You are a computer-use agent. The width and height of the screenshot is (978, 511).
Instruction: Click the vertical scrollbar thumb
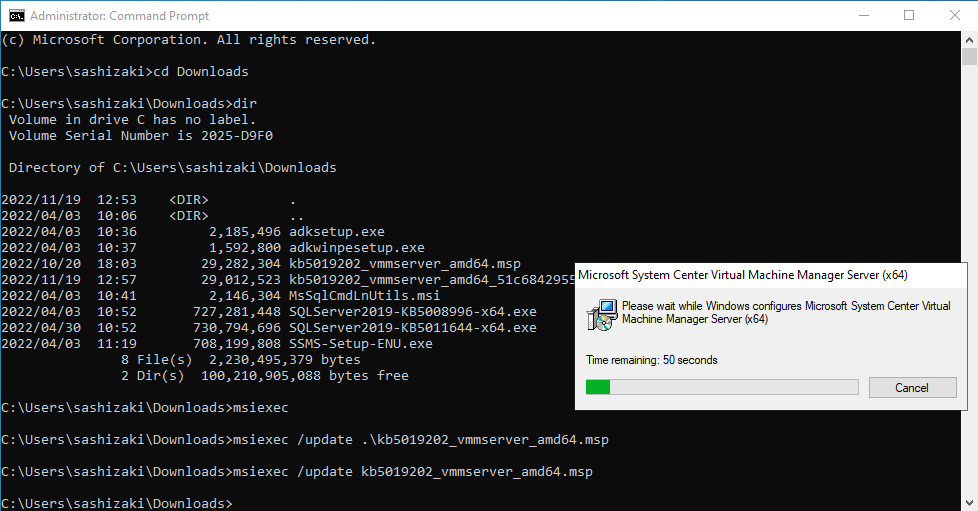(969, 57)
